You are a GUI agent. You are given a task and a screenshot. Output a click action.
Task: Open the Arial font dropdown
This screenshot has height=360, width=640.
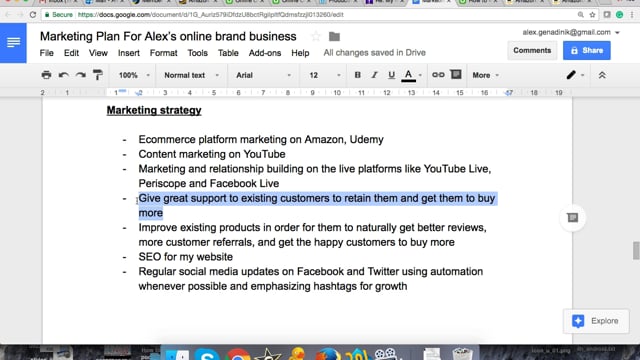point(263,75)
